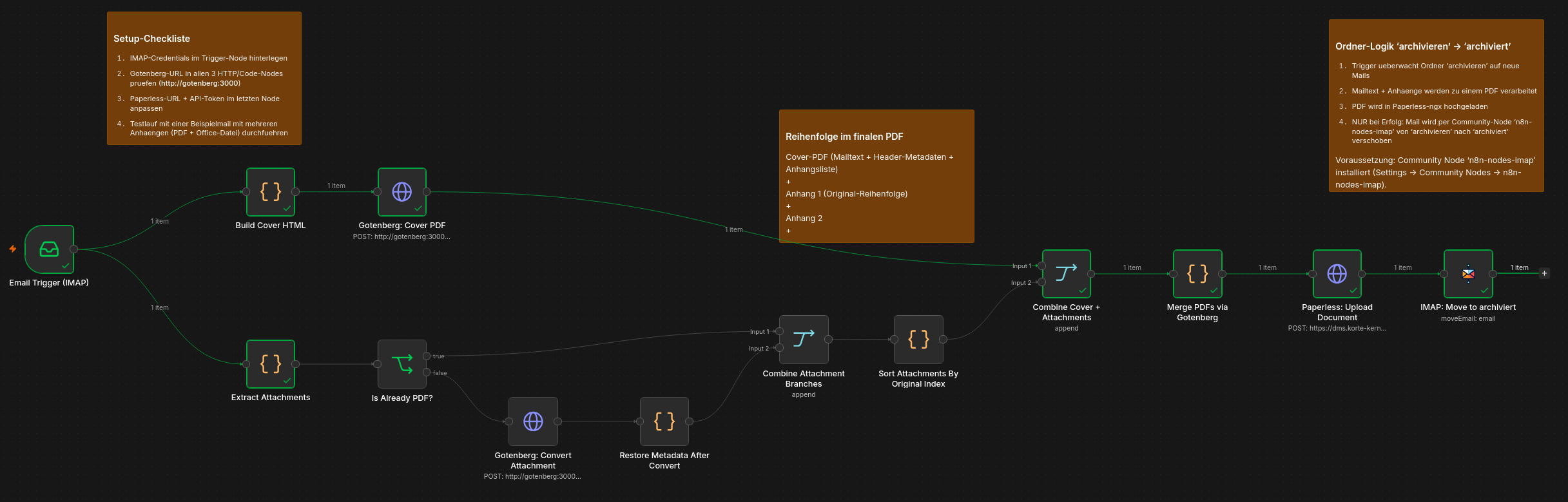Click Input 2 of Combine Attachment Branches
Viewport: 1568px width, 502px height.
point(779,348)
